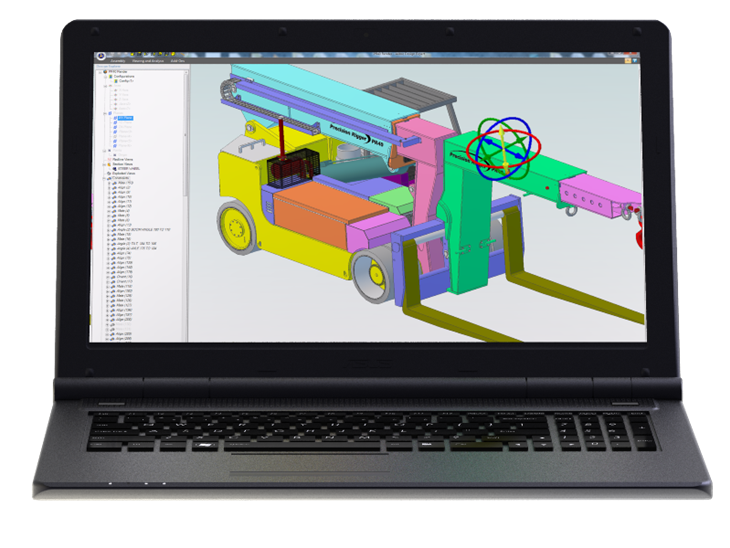Collapse the Constraints folder in the tree

pyautogui.click(x=104, y=179)
